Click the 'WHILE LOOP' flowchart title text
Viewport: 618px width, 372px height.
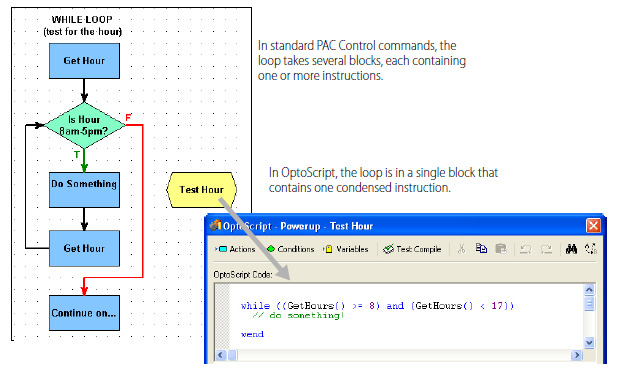(82, 19)
